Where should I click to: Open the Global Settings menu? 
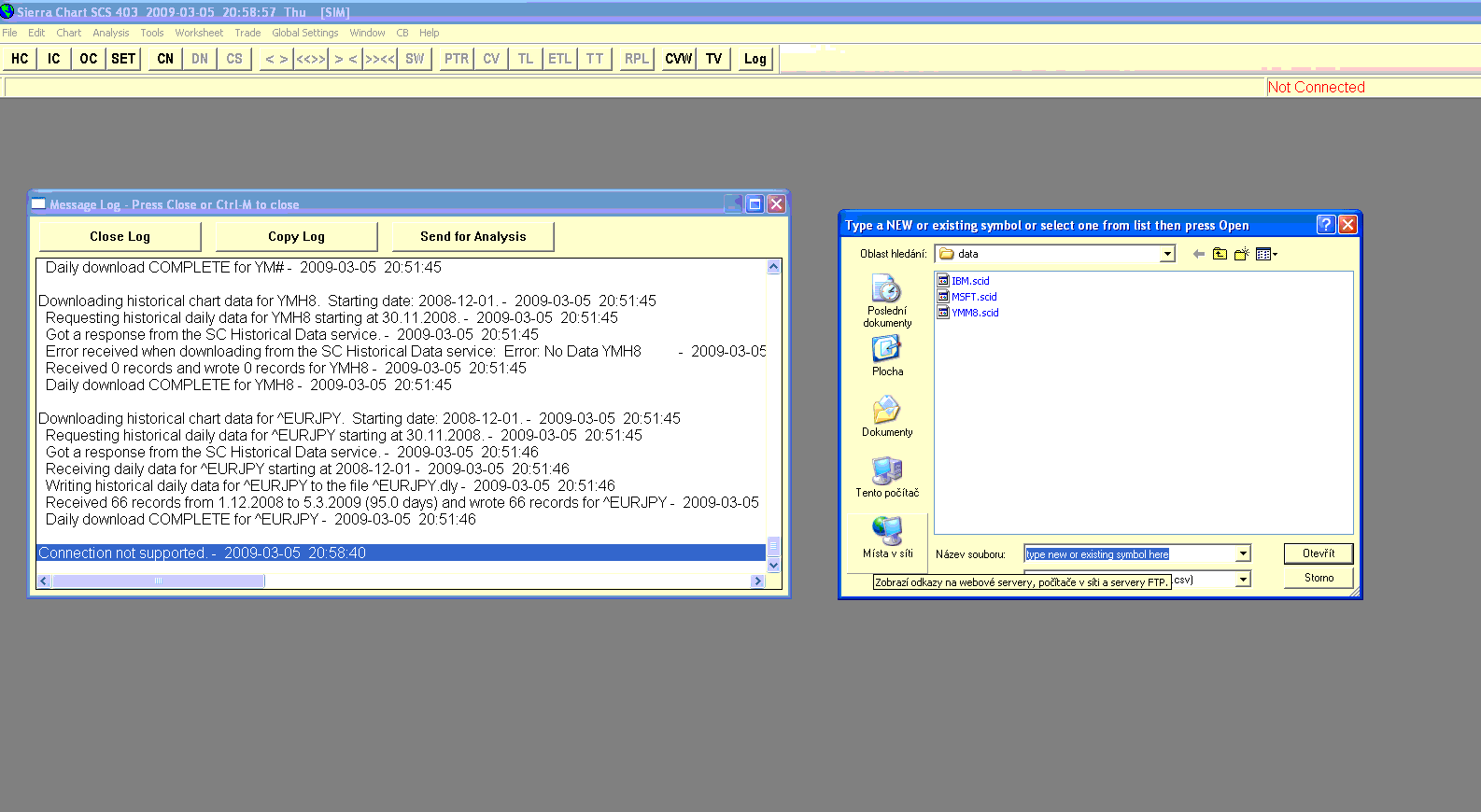point(304,33)
